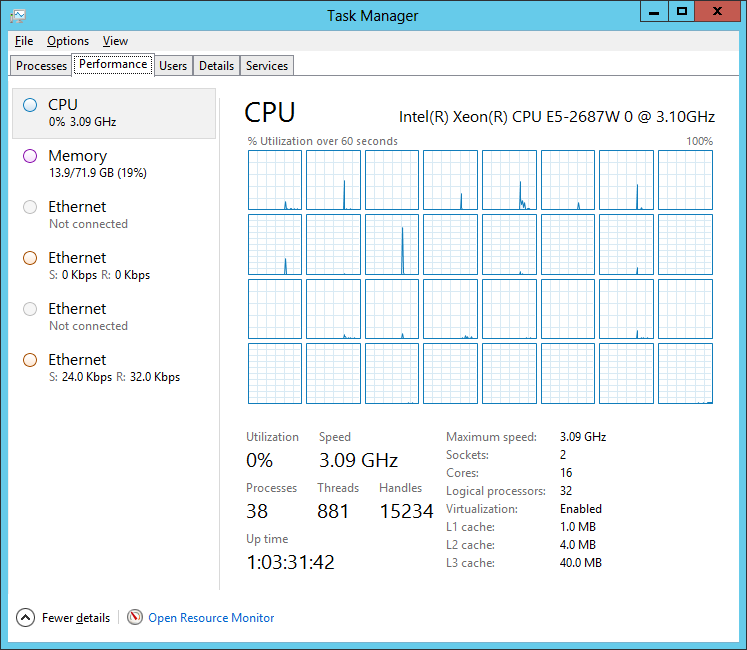
Task: Switch to the Users tab
Action: (173, 66)
